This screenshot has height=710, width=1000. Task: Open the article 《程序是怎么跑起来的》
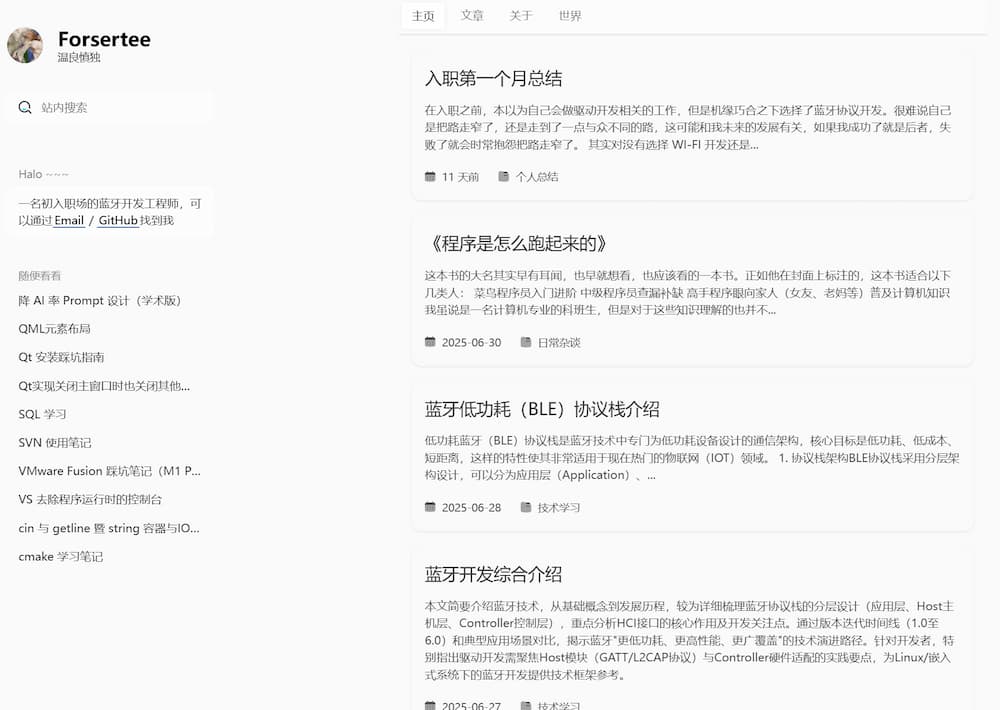517,244
